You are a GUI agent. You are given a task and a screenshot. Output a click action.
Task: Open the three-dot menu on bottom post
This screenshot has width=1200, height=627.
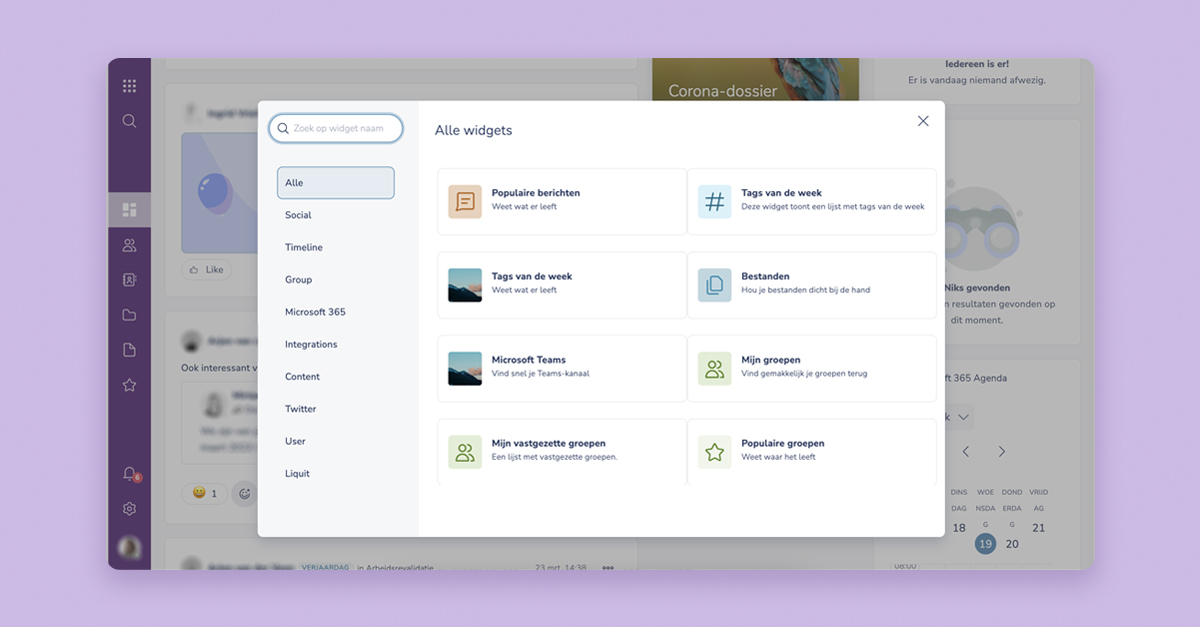click(x=608, y=567)
